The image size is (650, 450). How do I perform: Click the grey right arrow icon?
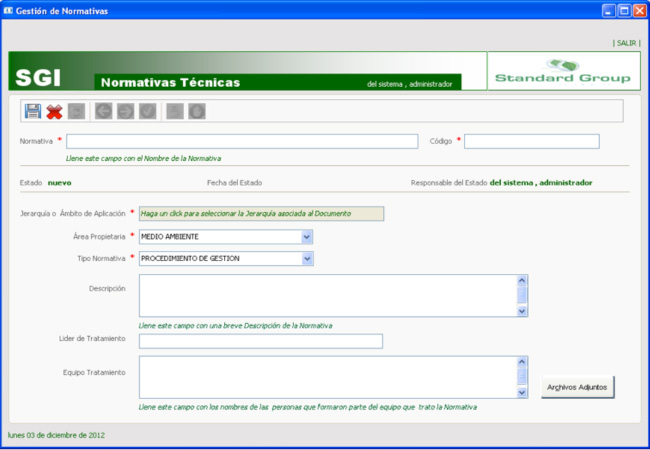pos(125,111)
